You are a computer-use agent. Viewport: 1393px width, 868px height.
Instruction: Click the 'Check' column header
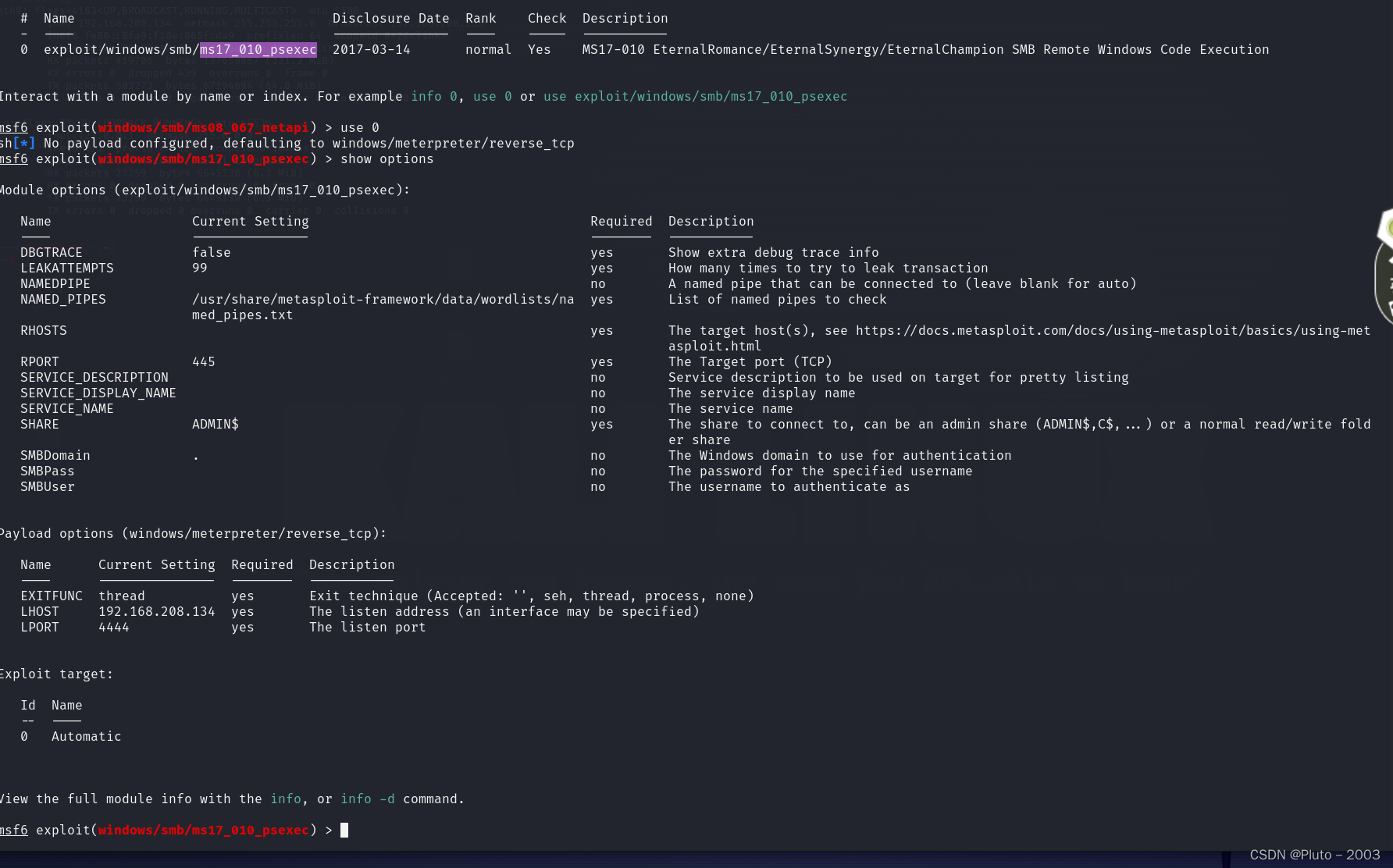(x=547, y=19)
